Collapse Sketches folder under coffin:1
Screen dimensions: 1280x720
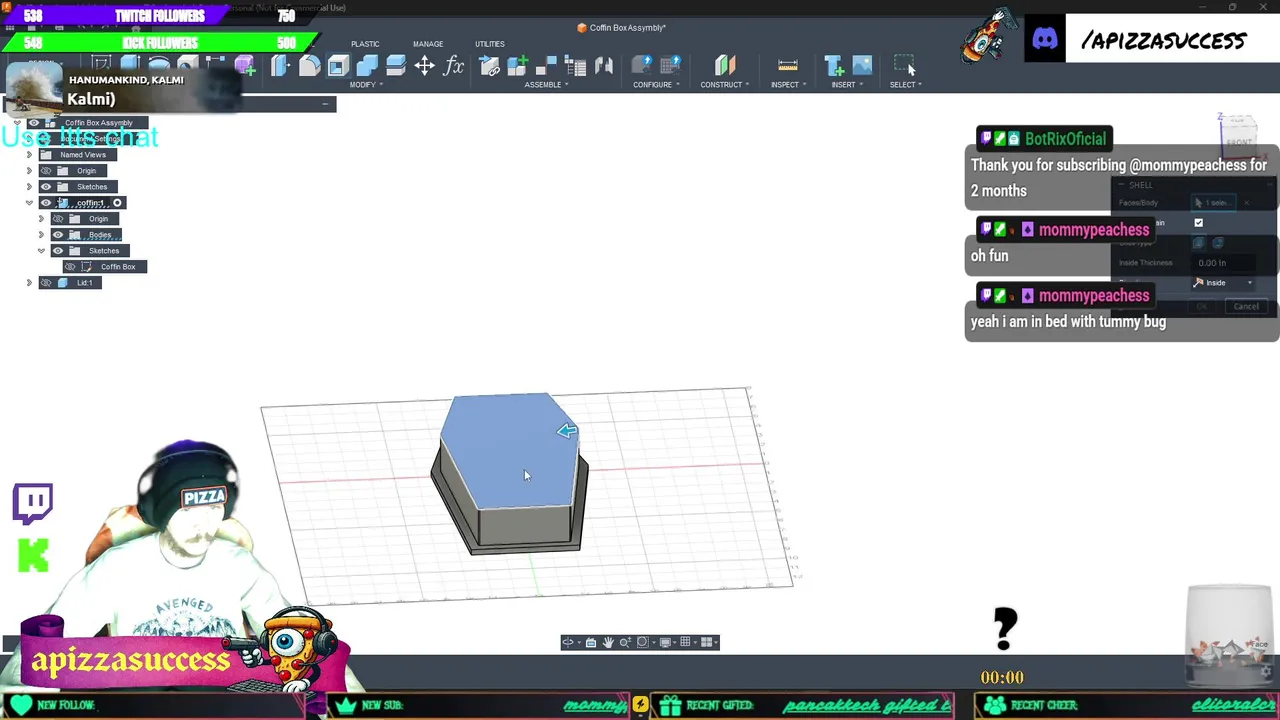pos(41,251)
